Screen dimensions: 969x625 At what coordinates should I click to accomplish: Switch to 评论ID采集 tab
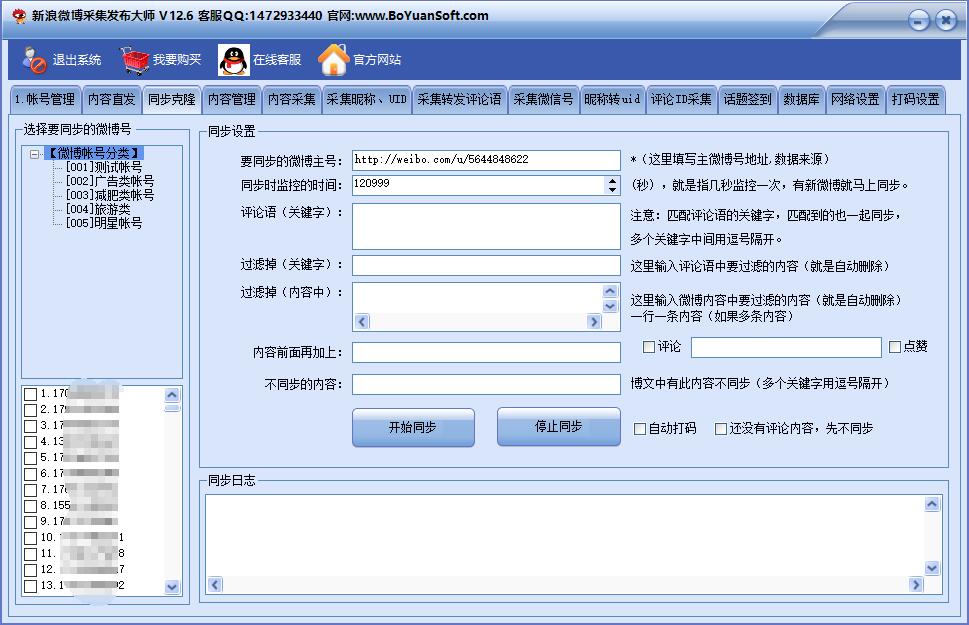pyautogui.click(x=681, y=100)
